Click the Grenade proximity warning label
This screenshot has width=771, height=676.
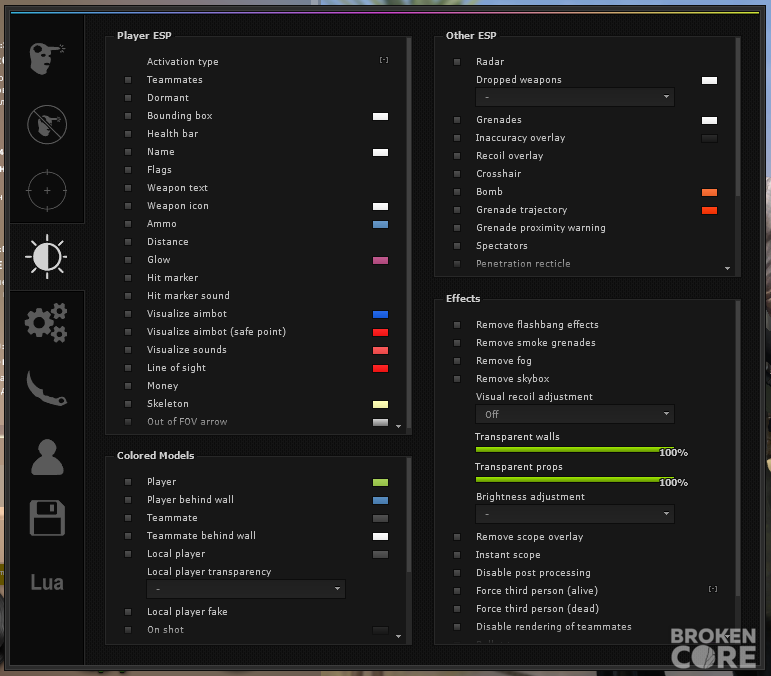click(541, 228)
